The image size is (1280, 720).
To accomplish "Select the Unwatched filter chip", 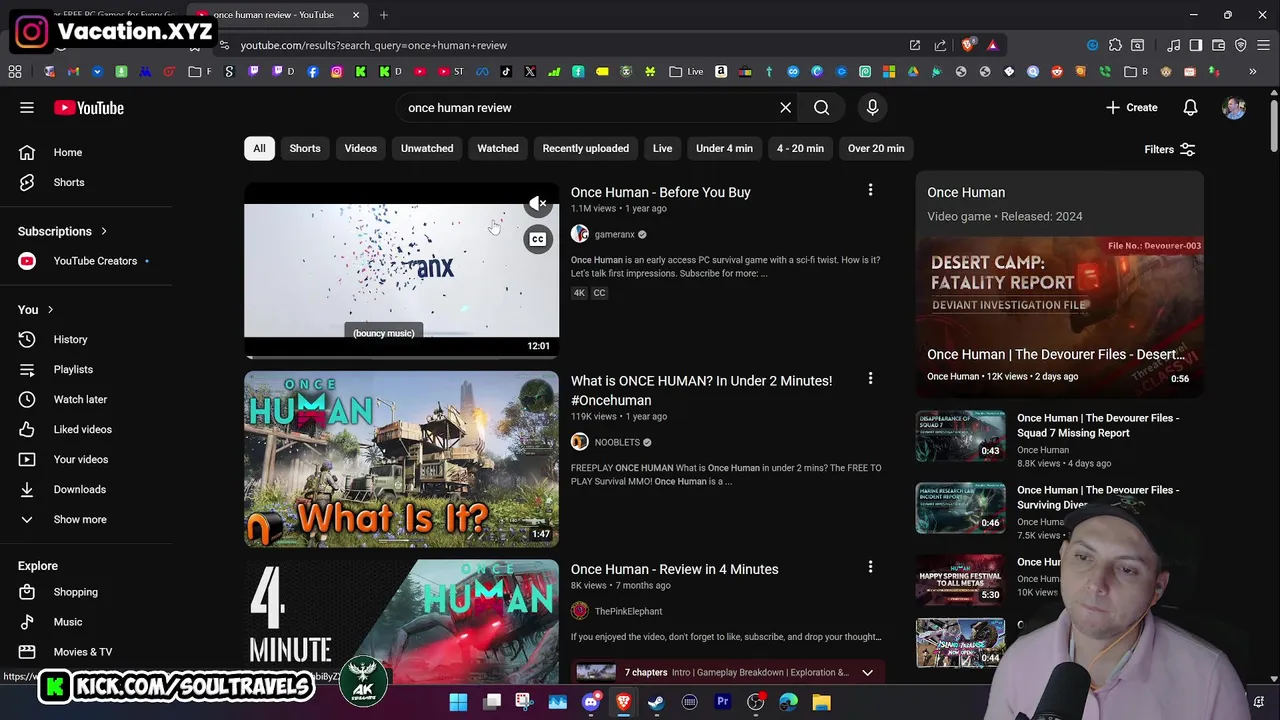I will pos(427,148).
